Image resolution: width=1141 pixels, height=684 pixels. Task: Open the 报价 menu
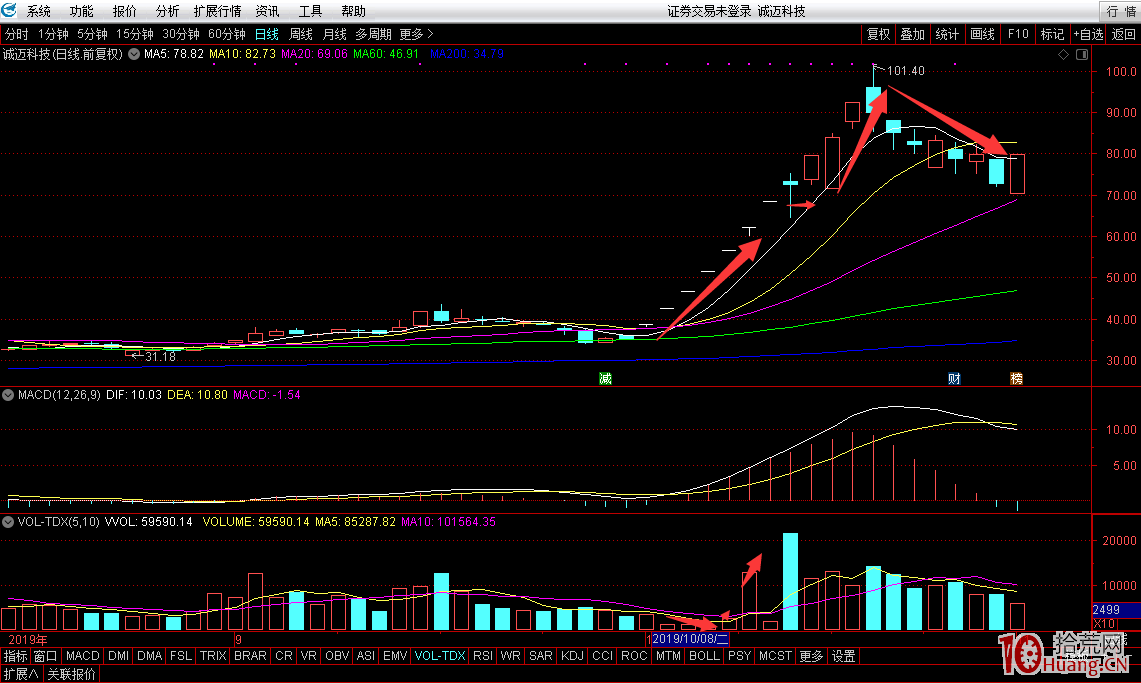(x=124, y=12)
